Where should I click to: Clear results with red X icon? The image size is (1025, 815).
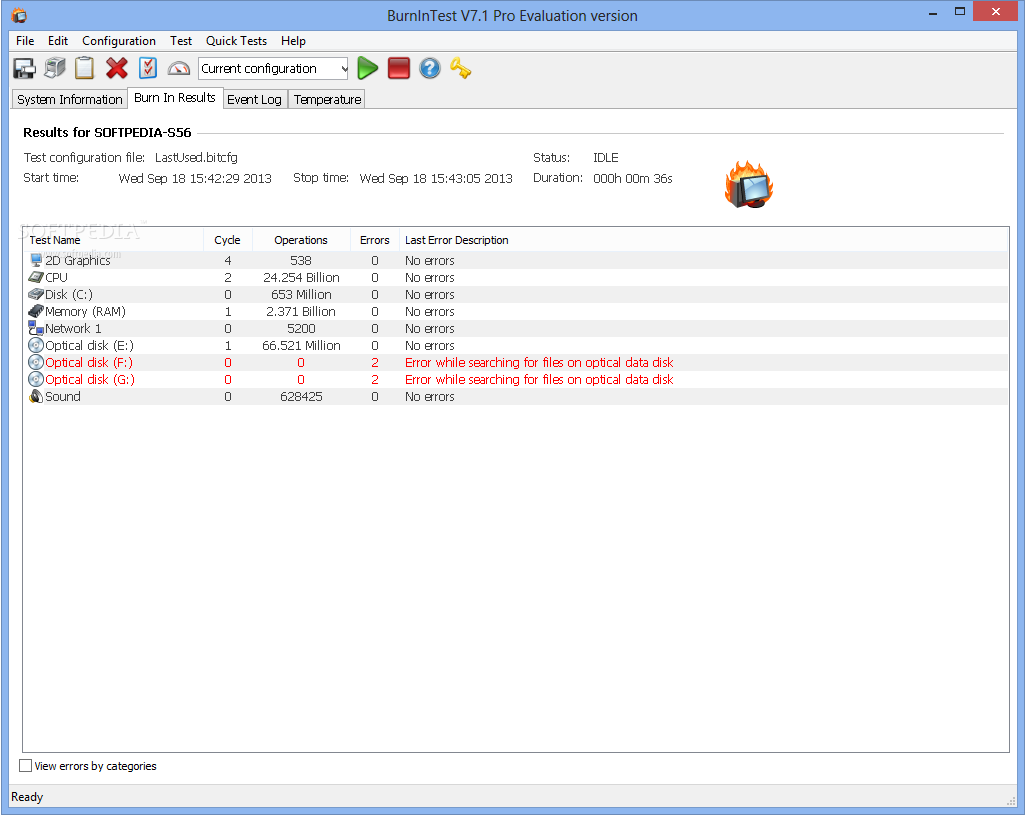click(x=117, y=68)
